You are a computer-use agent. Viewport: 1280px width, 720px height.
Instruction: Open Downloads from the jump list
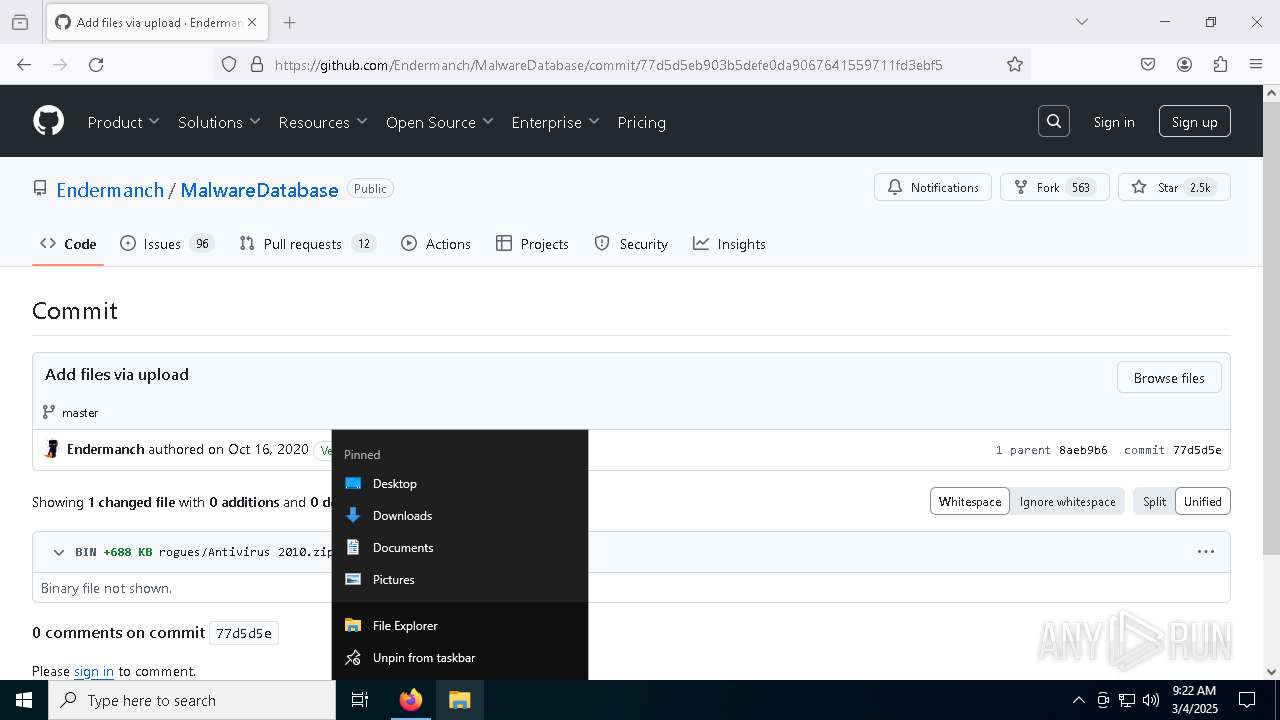click(460, 515)
